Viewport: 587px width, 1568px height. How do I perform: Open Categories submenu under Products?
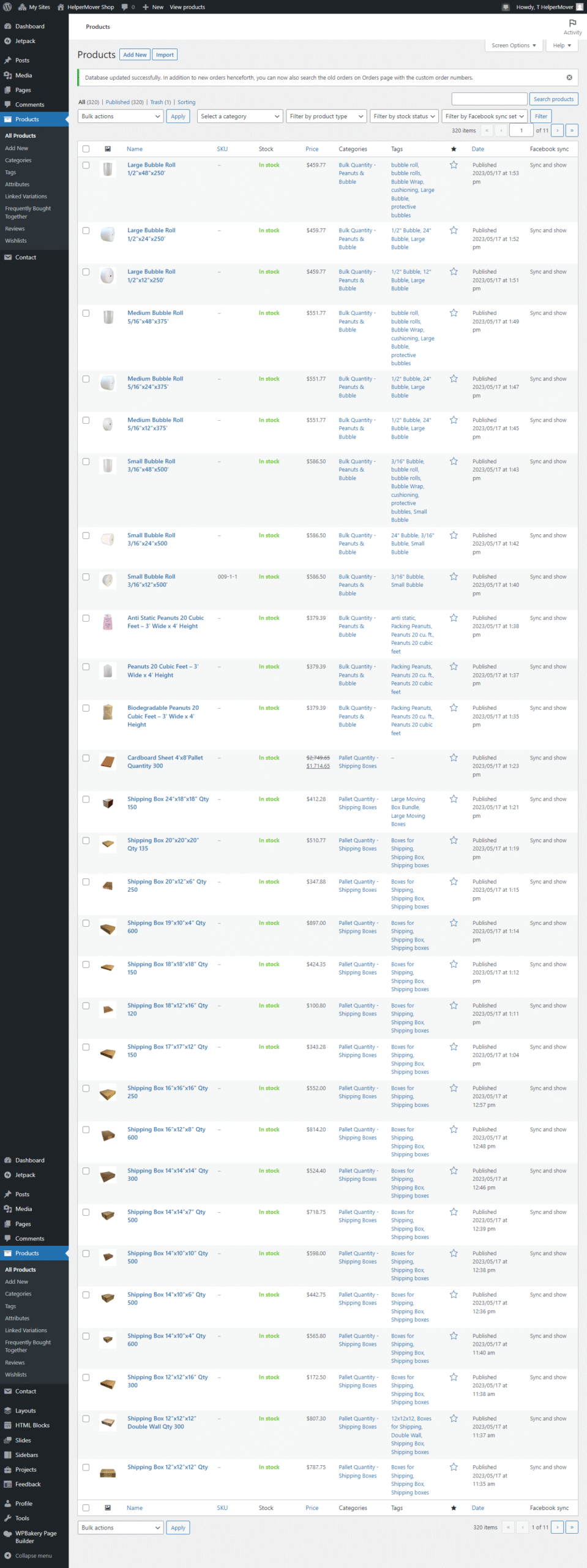point(18,160)
